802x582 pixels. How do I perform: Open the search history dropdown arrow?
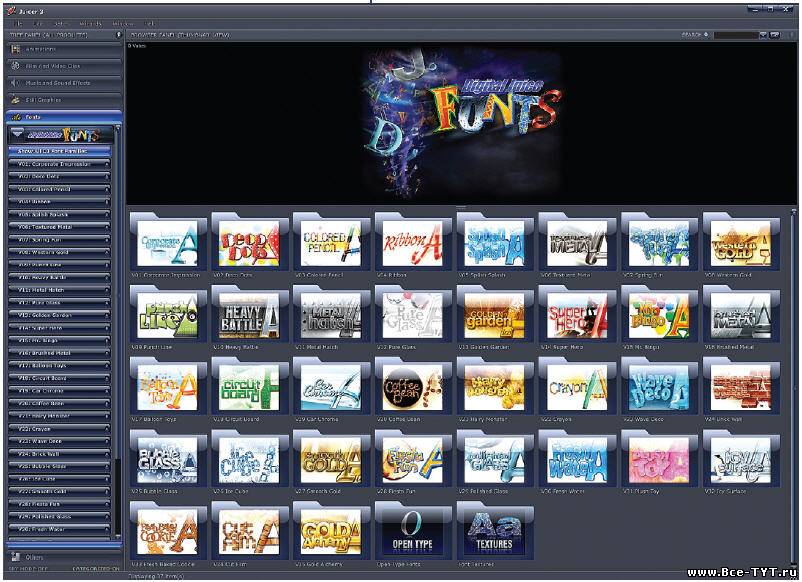(763, 35)
